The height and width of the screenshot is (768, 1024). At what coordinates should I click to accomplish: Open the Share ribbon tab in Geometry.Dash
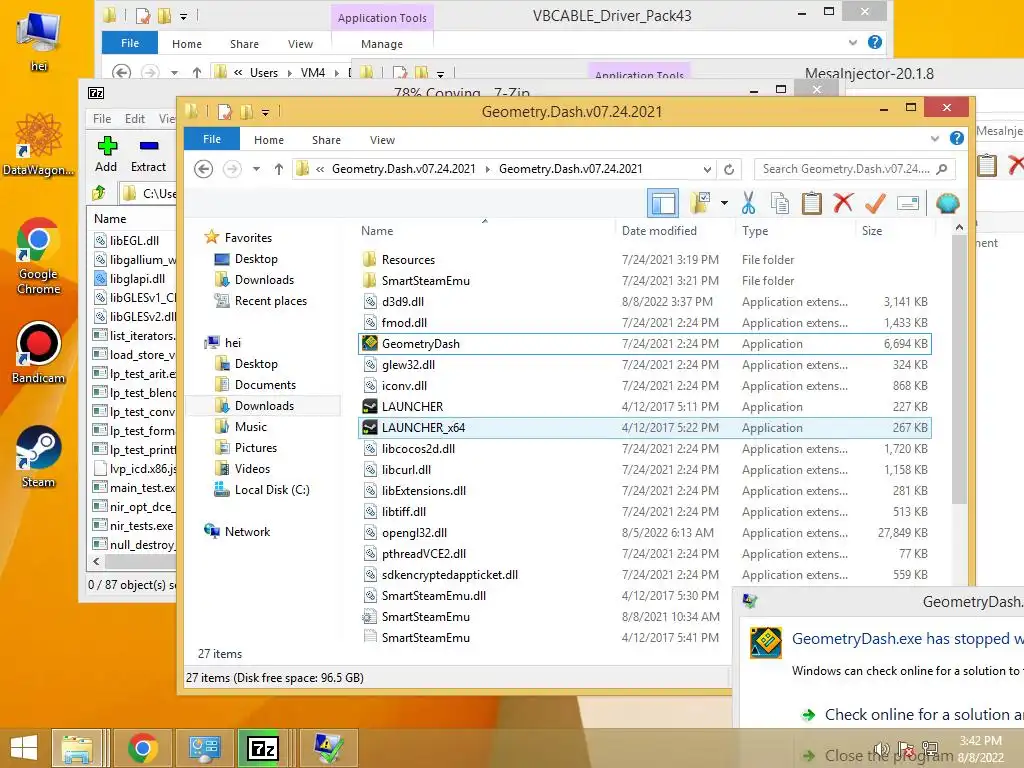pyautogui.click(x=327, y=140)
